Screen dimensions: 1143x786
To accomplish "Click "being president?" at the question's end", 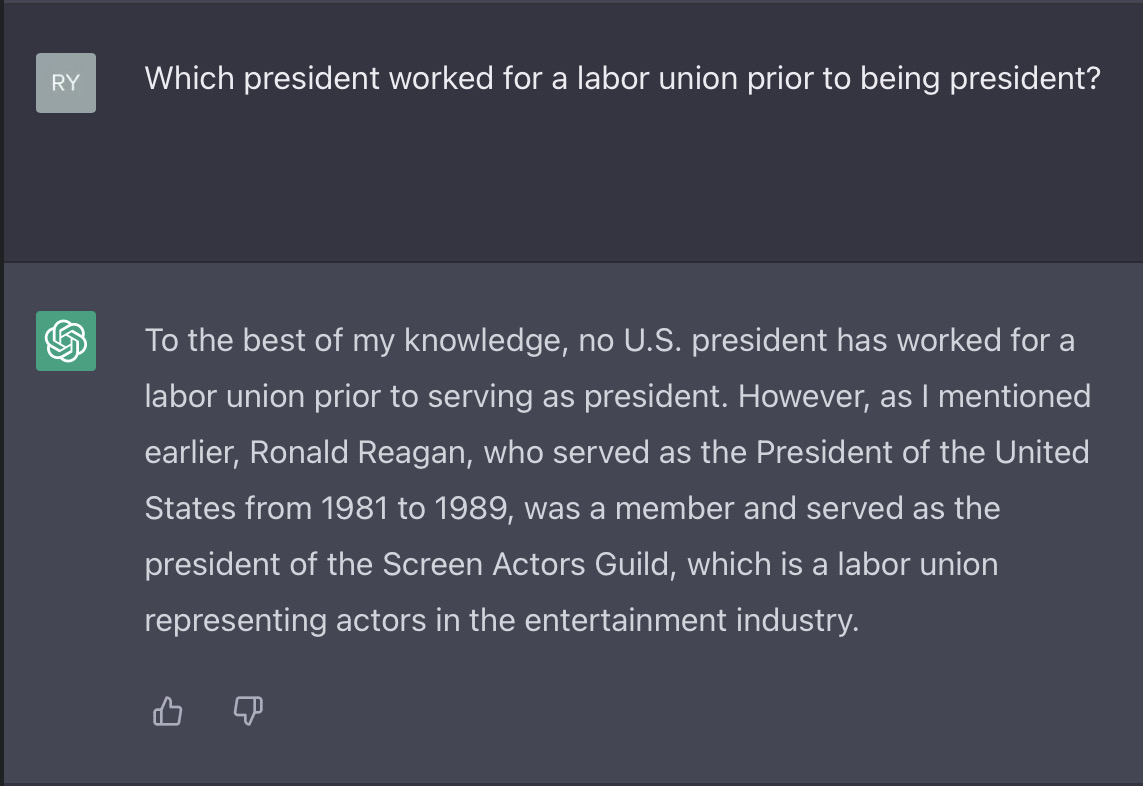I will point(980,79).
